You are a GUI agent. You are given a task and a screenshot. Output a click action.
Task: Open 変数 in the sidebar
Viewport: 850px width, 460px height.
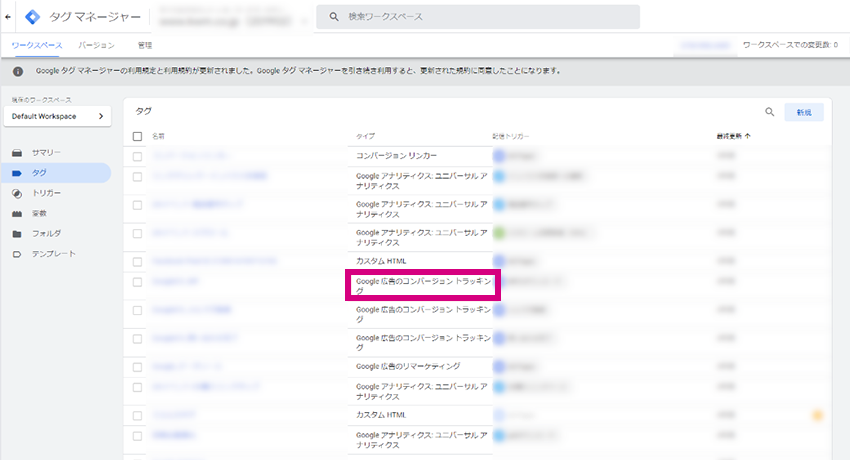coord(39,213)
